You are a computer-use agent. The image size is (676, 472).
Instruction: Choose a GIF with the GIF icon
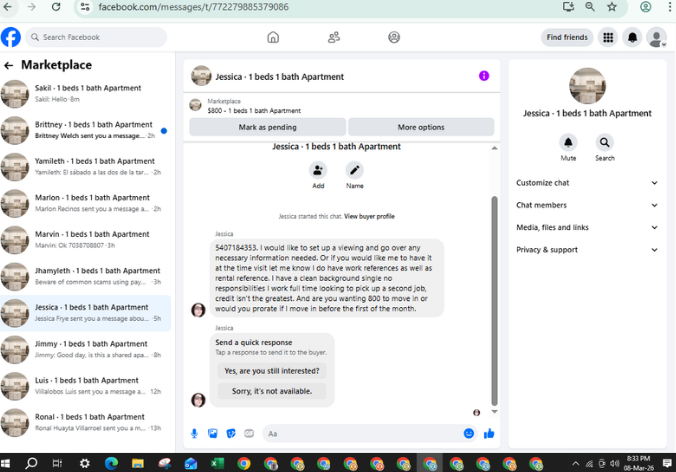coord(249,433)
